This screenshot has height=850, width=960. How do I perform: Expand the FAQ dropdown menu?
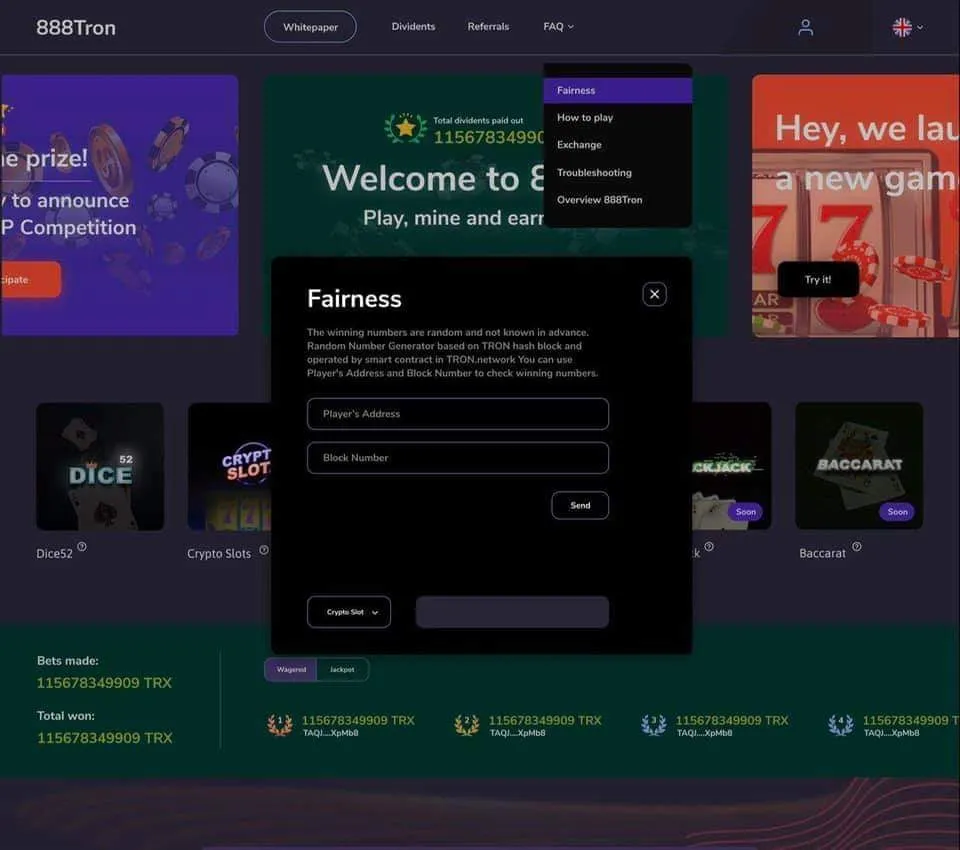(558, 26)
